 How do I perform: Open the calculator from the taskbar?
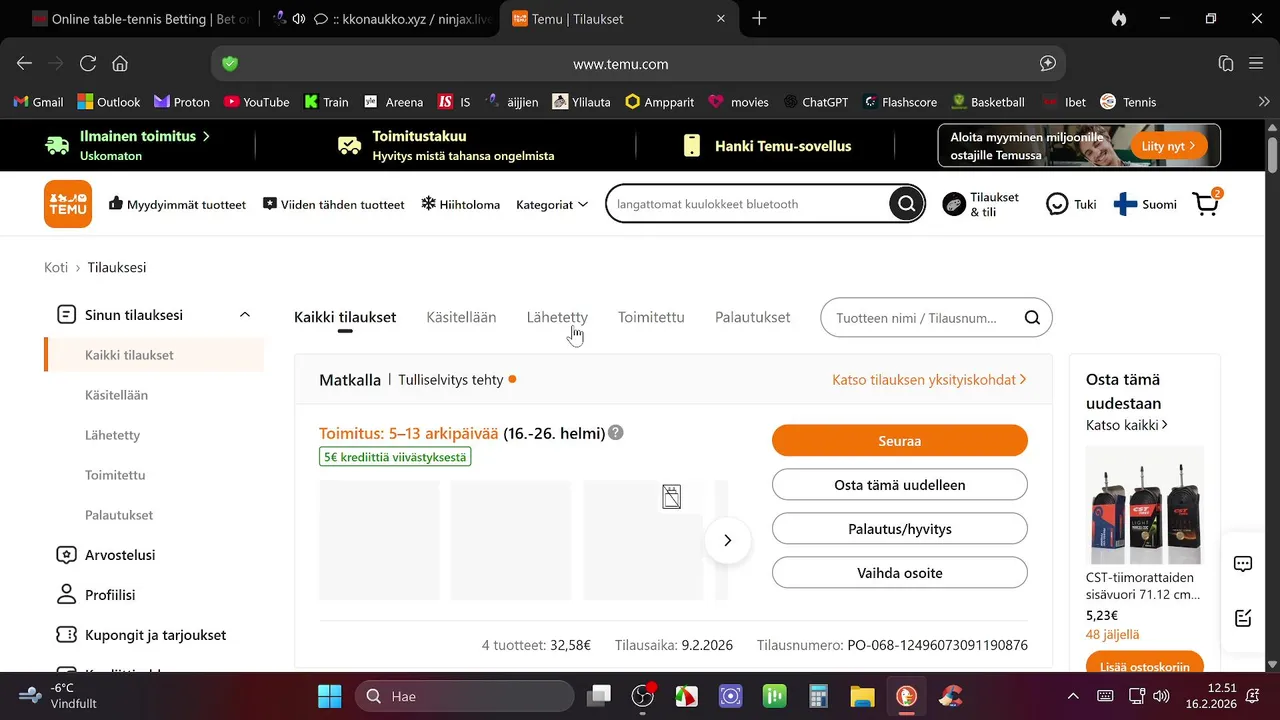coord(818,696)
